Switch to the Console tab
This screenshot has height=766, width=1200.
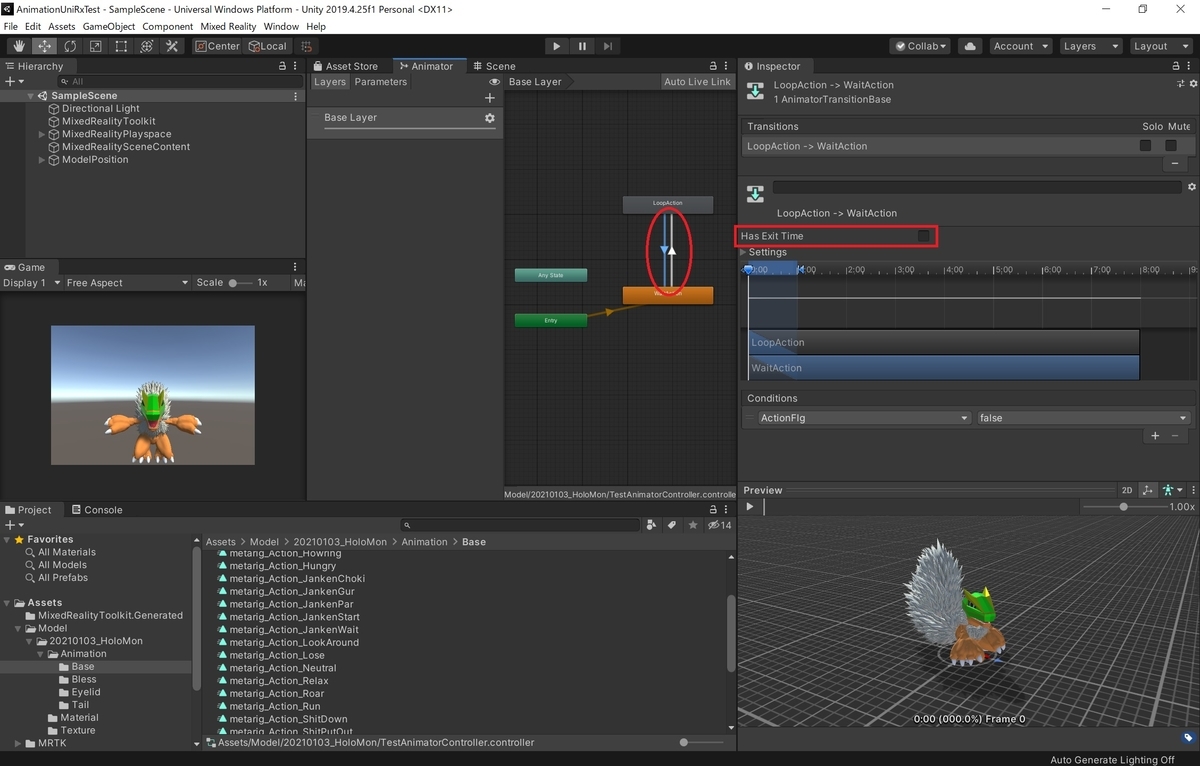96,510
